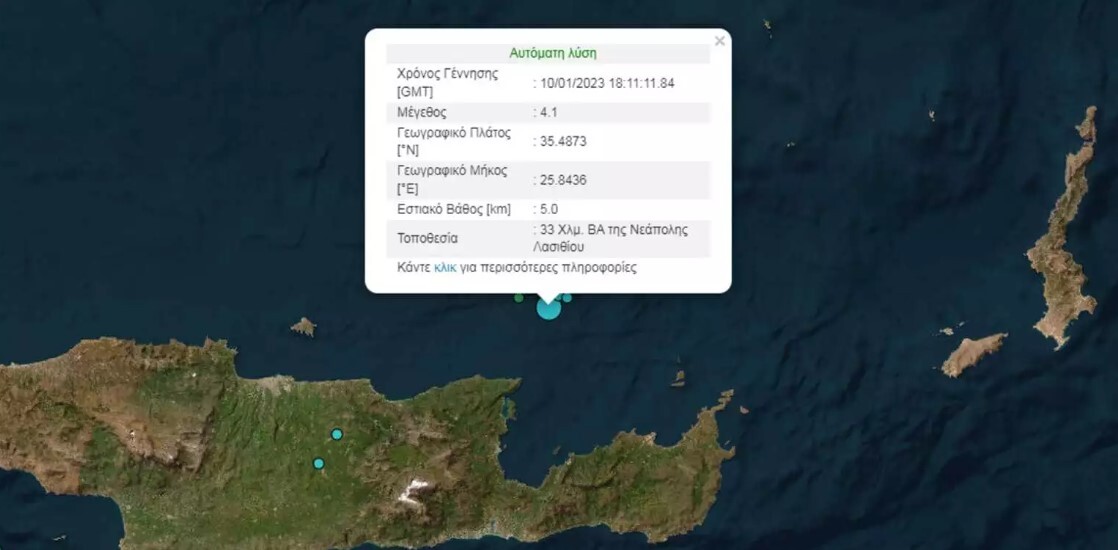Click the longitude value 25.8436
This screenshot has width=1118, height=550.
point(562,180)
